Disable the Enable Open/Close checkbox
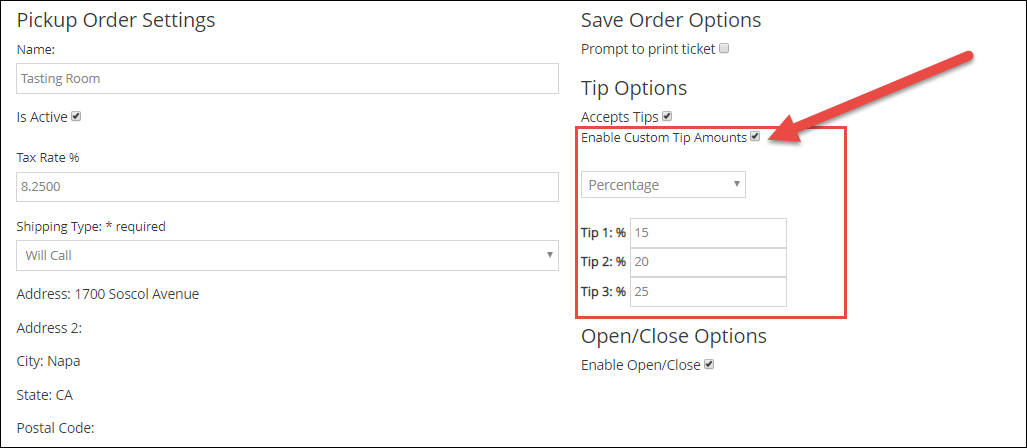 [x=709, y=365]
